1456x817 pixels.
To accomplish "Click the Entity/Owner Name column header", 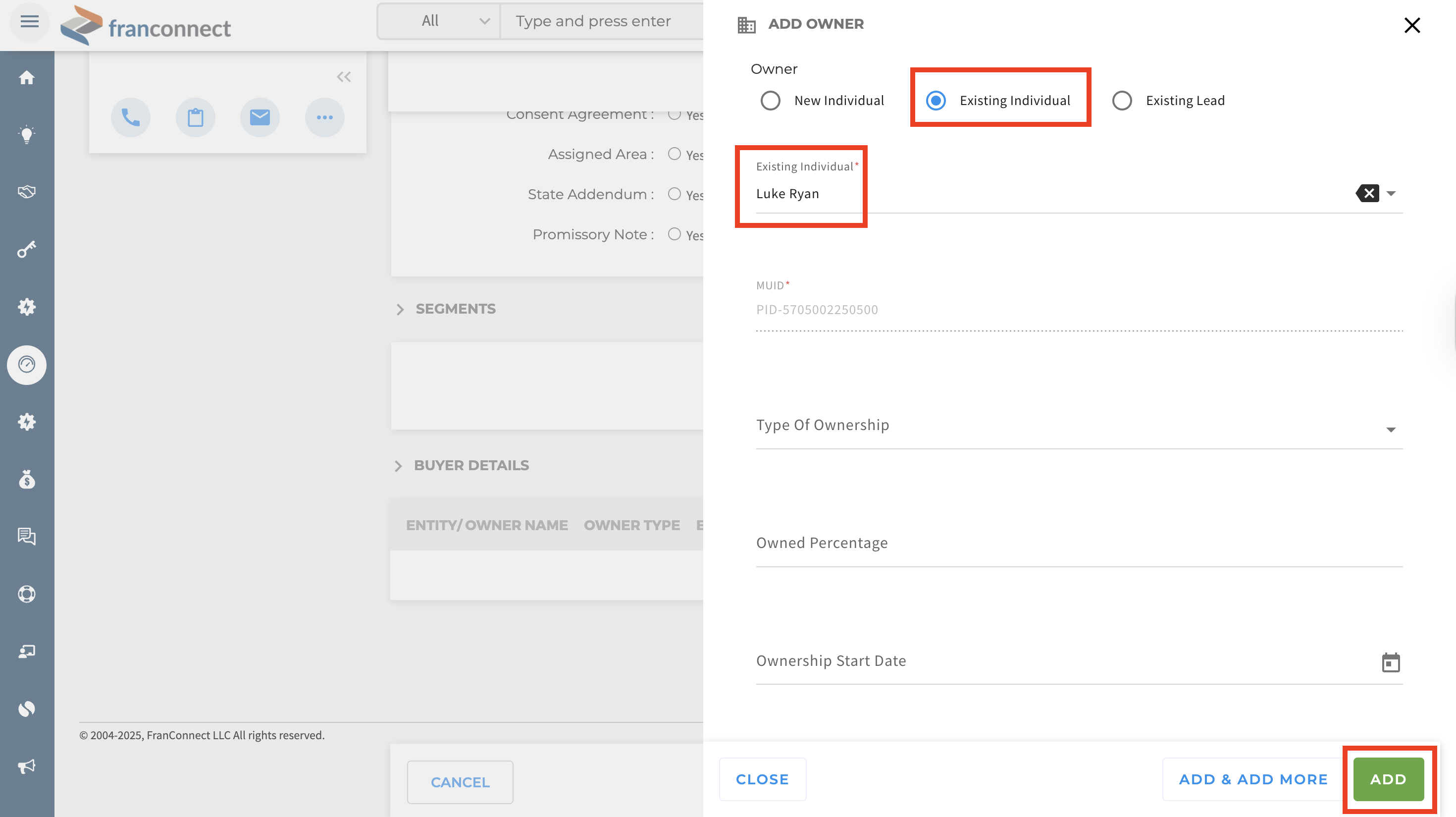I will tap(487, 525).
